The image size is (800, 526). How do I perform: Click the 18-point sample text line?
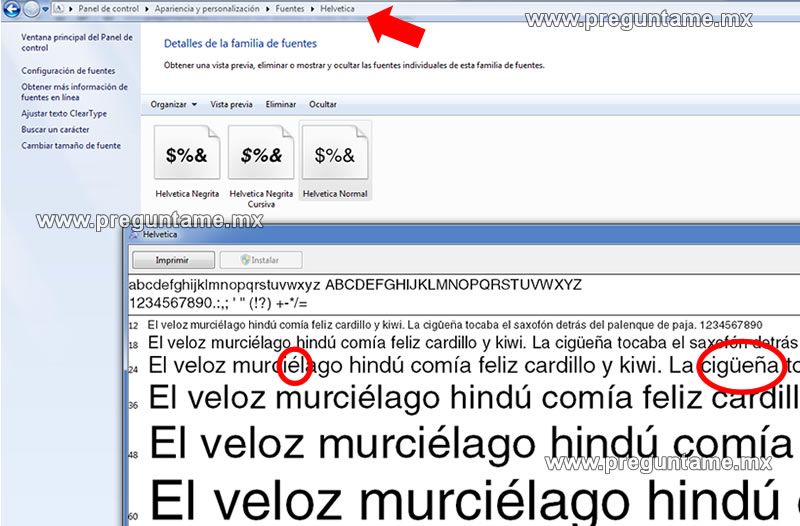[x=473, y=342]
